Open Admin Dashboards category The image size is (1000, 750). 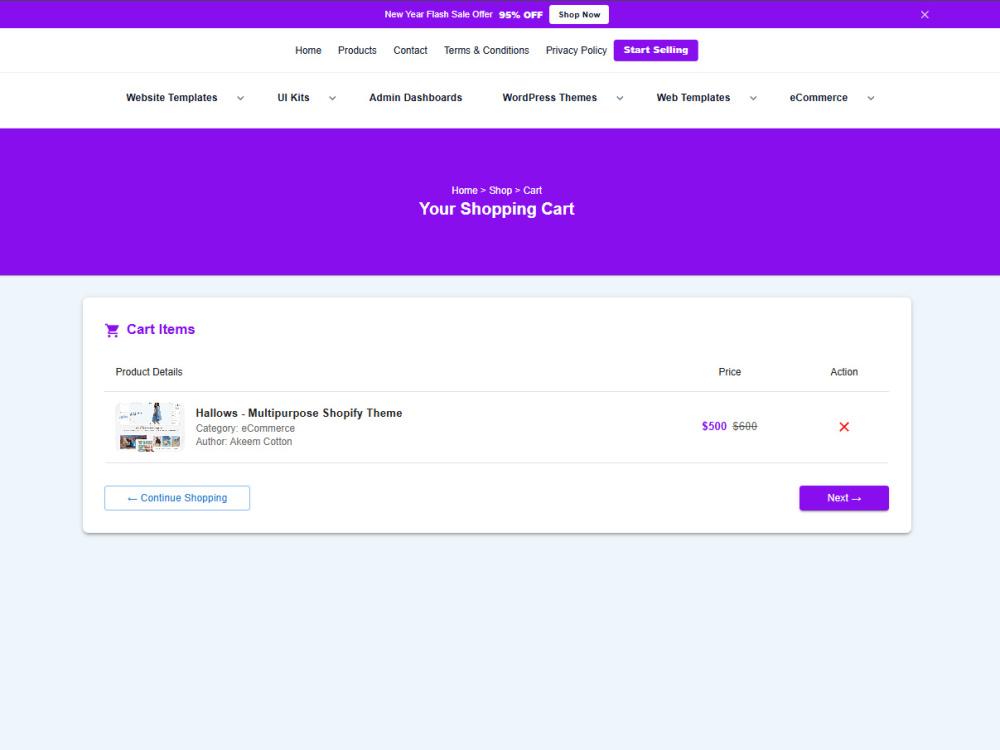pos(416,98)
